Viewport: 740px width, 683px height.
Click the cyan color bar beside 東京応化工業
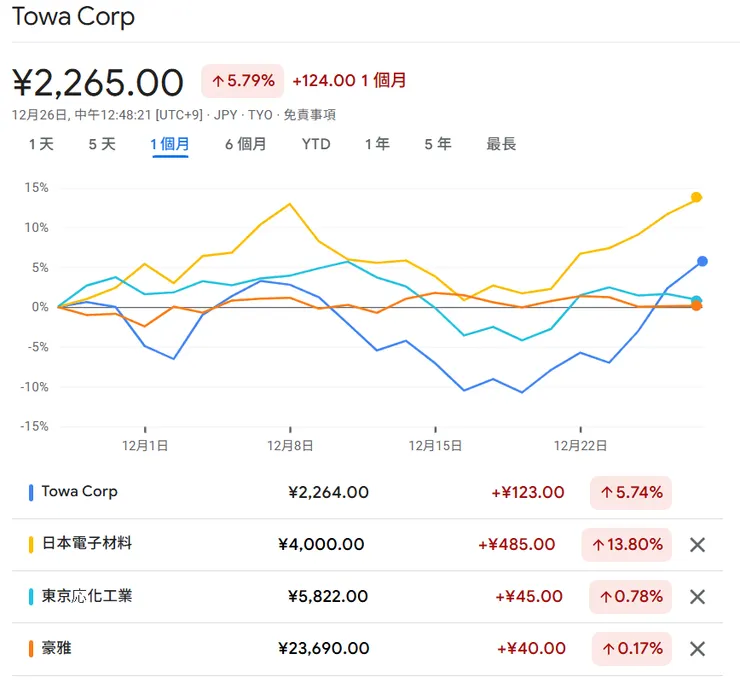[31, 597]
